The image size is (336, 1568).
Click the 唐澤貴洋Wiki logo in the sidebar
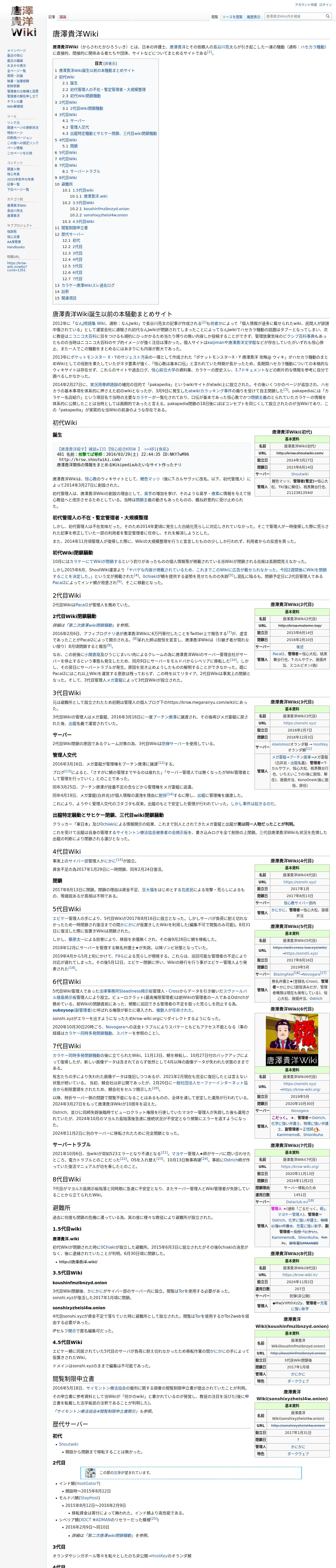click(x=23, y=21)
